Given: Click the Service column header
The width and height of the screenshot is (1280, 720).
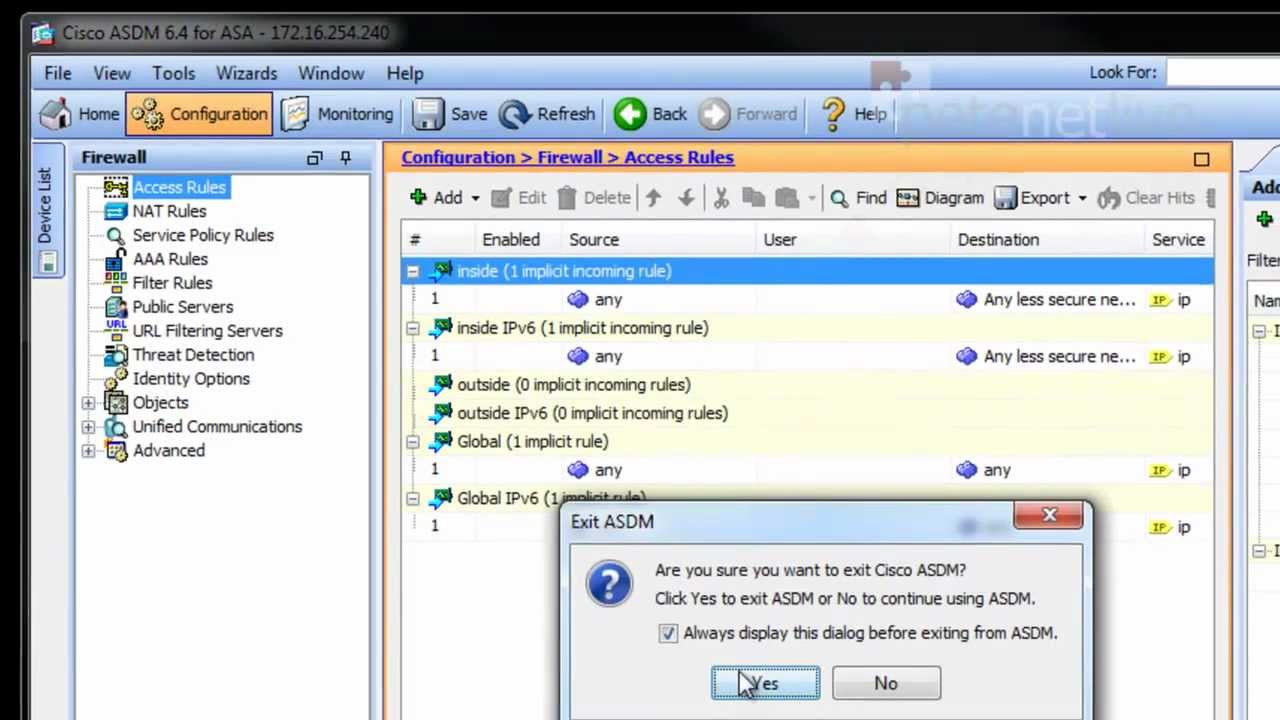Looking at the screenshot, I should (1178, 240).
